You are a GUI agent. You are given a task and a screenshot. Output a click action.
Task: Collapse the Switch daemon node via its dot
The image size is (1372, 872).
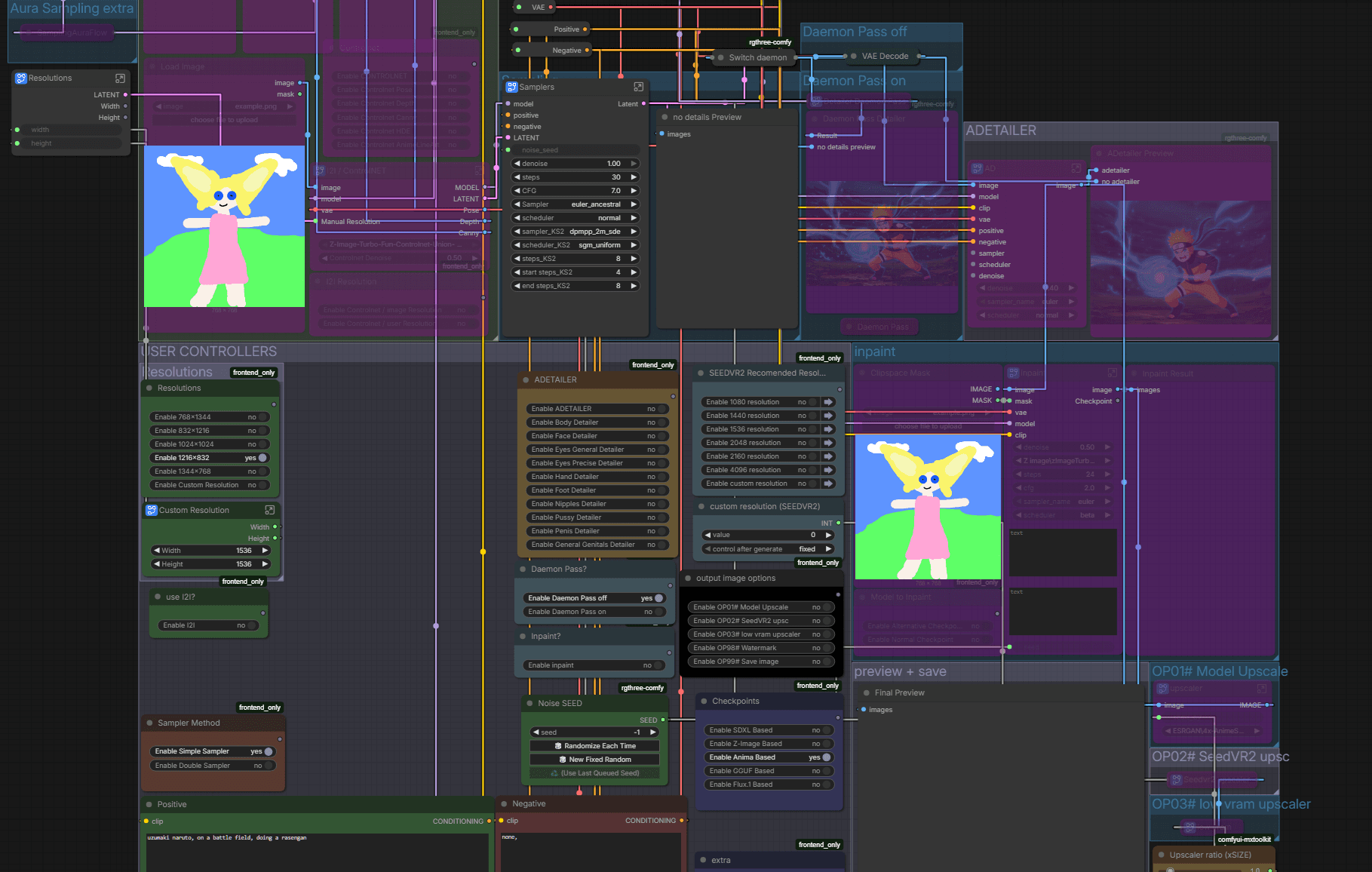[x=721, y=57]
